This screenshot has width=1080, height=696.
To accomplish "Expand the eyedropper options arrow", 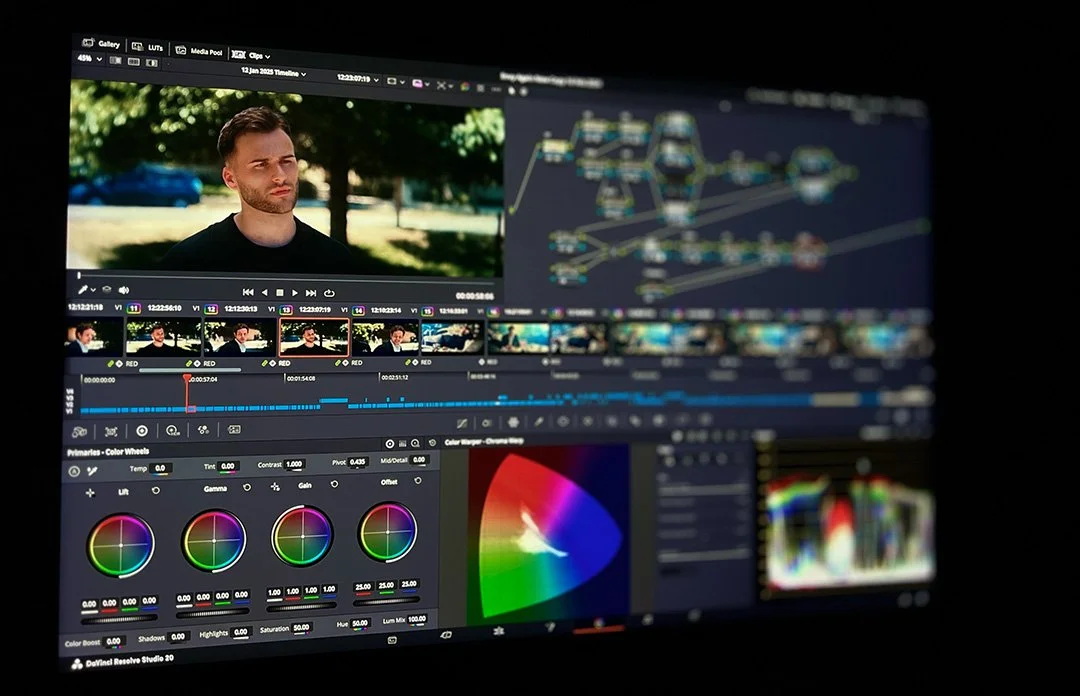I will (93, 290).
